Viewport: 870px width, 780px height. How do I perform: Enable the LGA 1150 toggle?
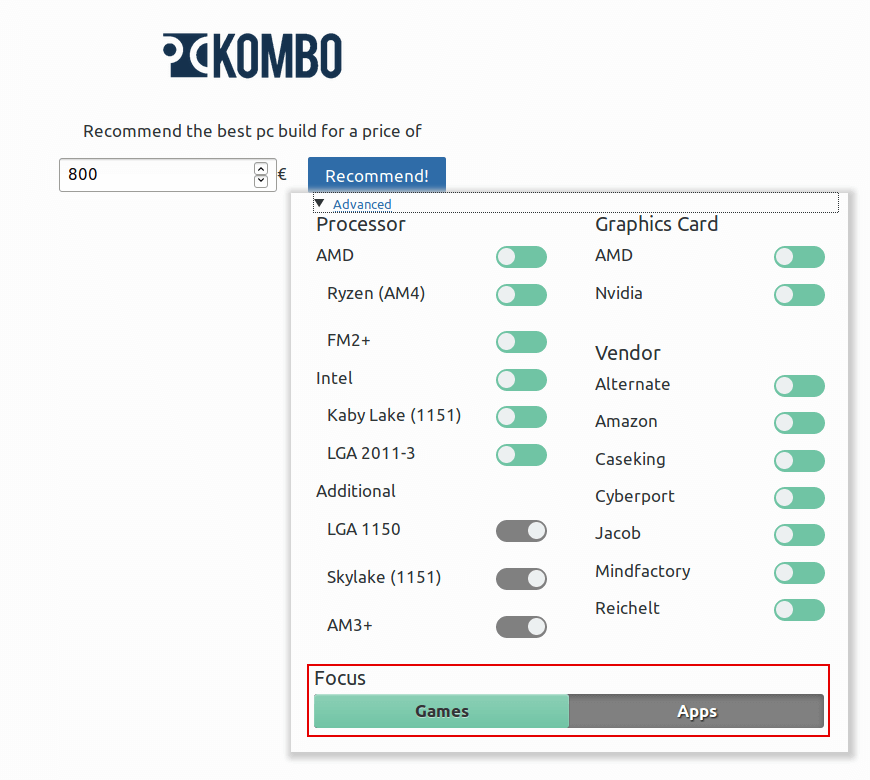pyautogui.click(x=521, y=531)
